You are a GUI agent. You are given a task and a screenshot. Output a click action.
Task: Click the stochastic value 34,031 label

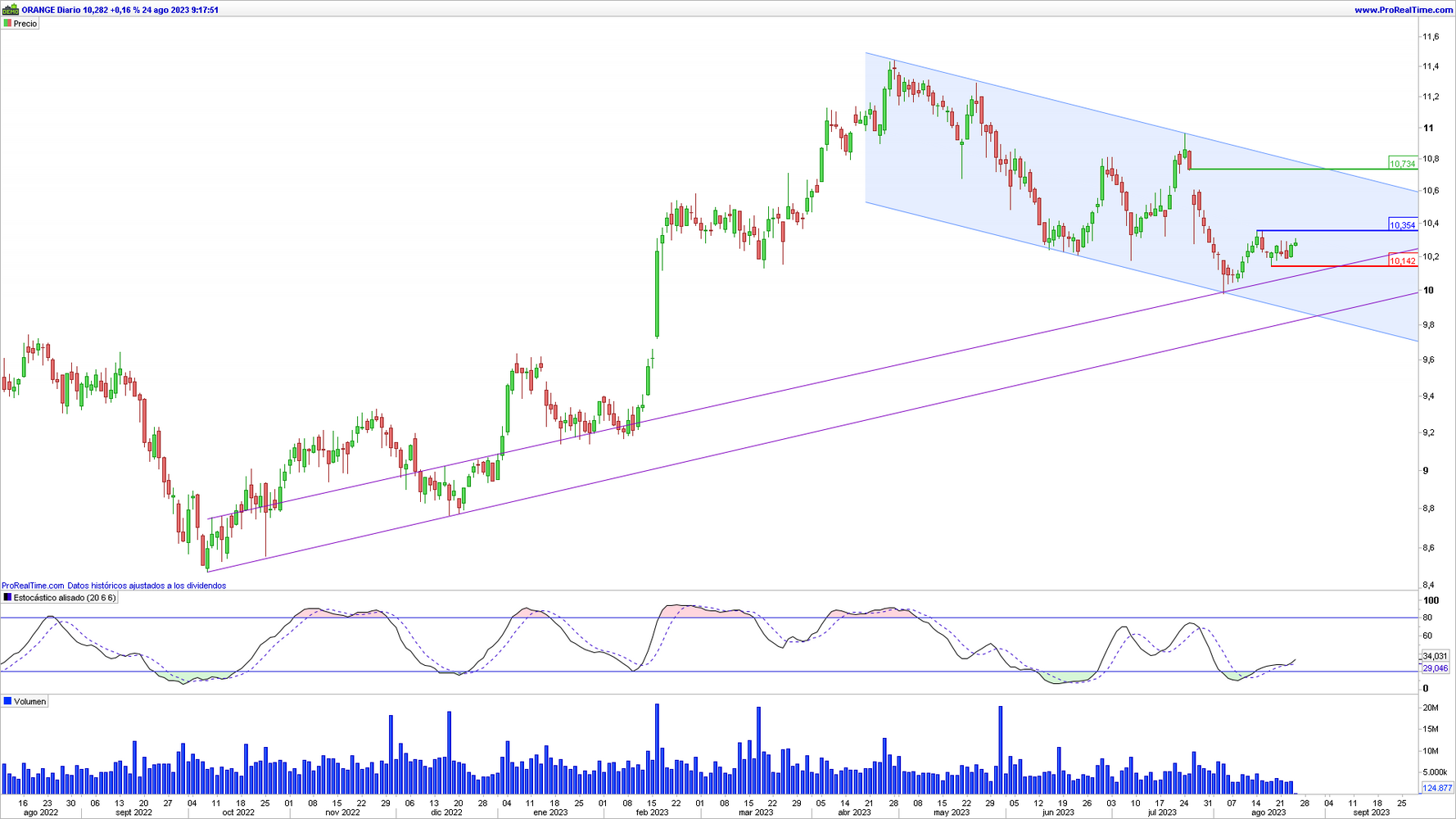point(1435,656)
